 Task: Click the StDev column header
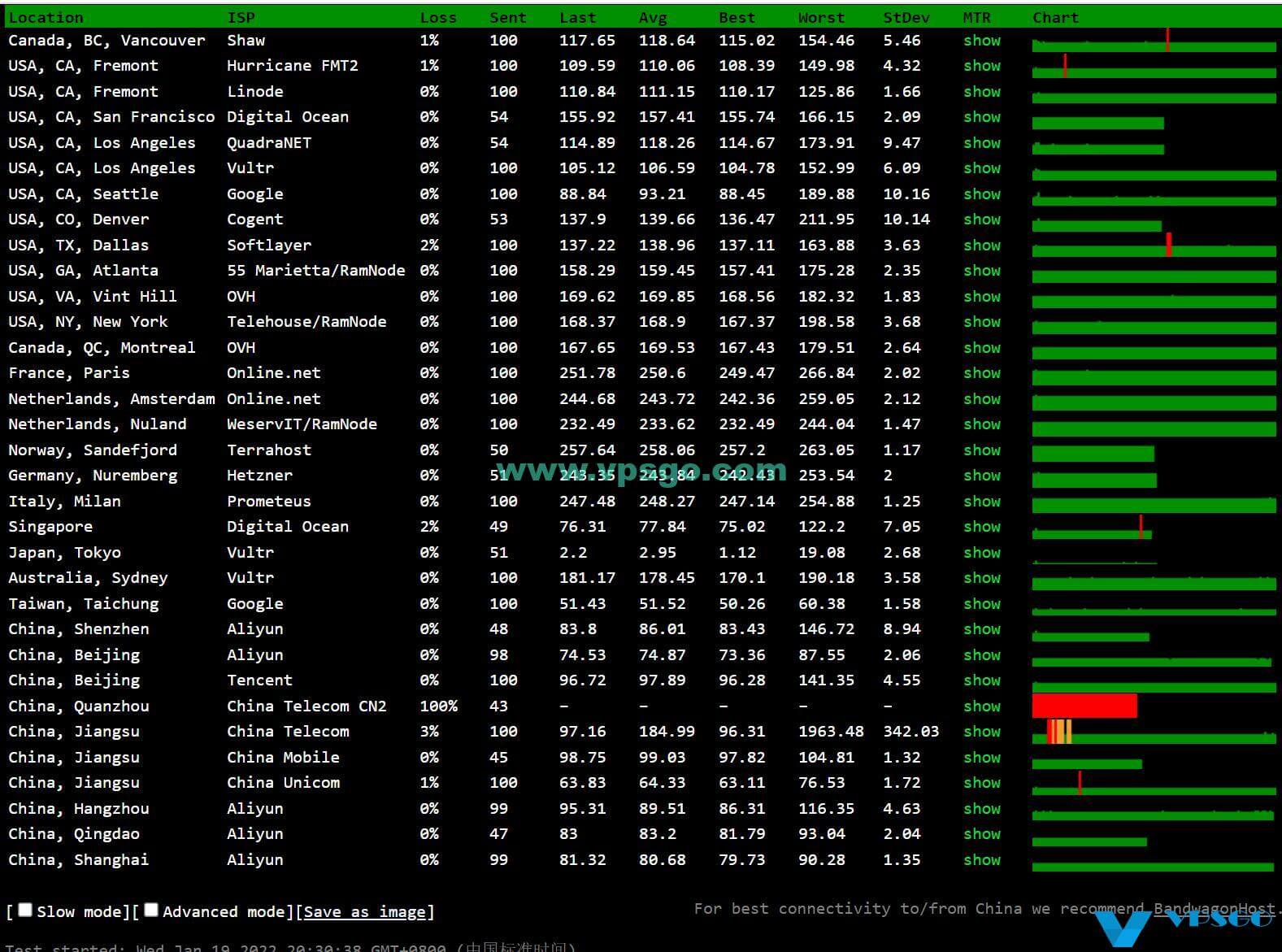[906, 17]
